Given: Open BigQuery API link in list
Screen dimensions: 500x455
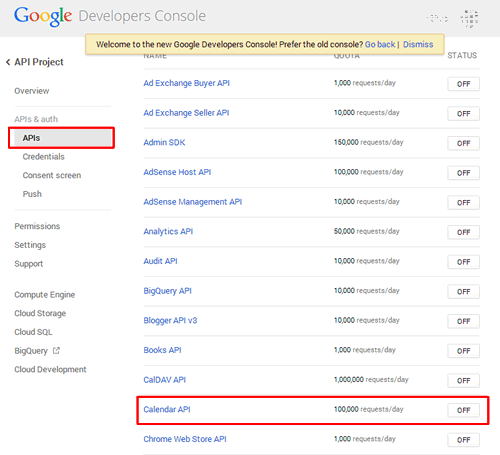Looking at the screenshot, I should pyautogui.click(x=167, y=291).
